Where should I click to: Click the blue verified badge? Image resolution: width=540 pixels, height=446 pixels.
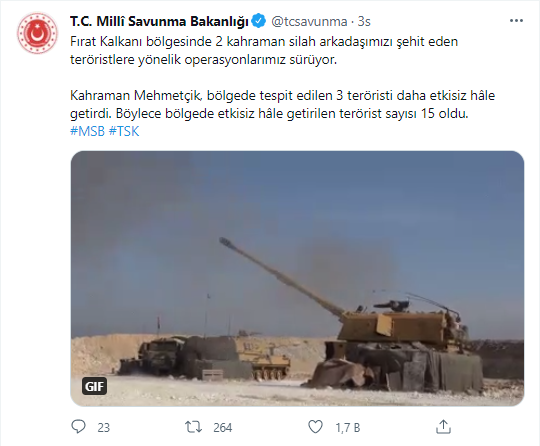pos(259,21)
